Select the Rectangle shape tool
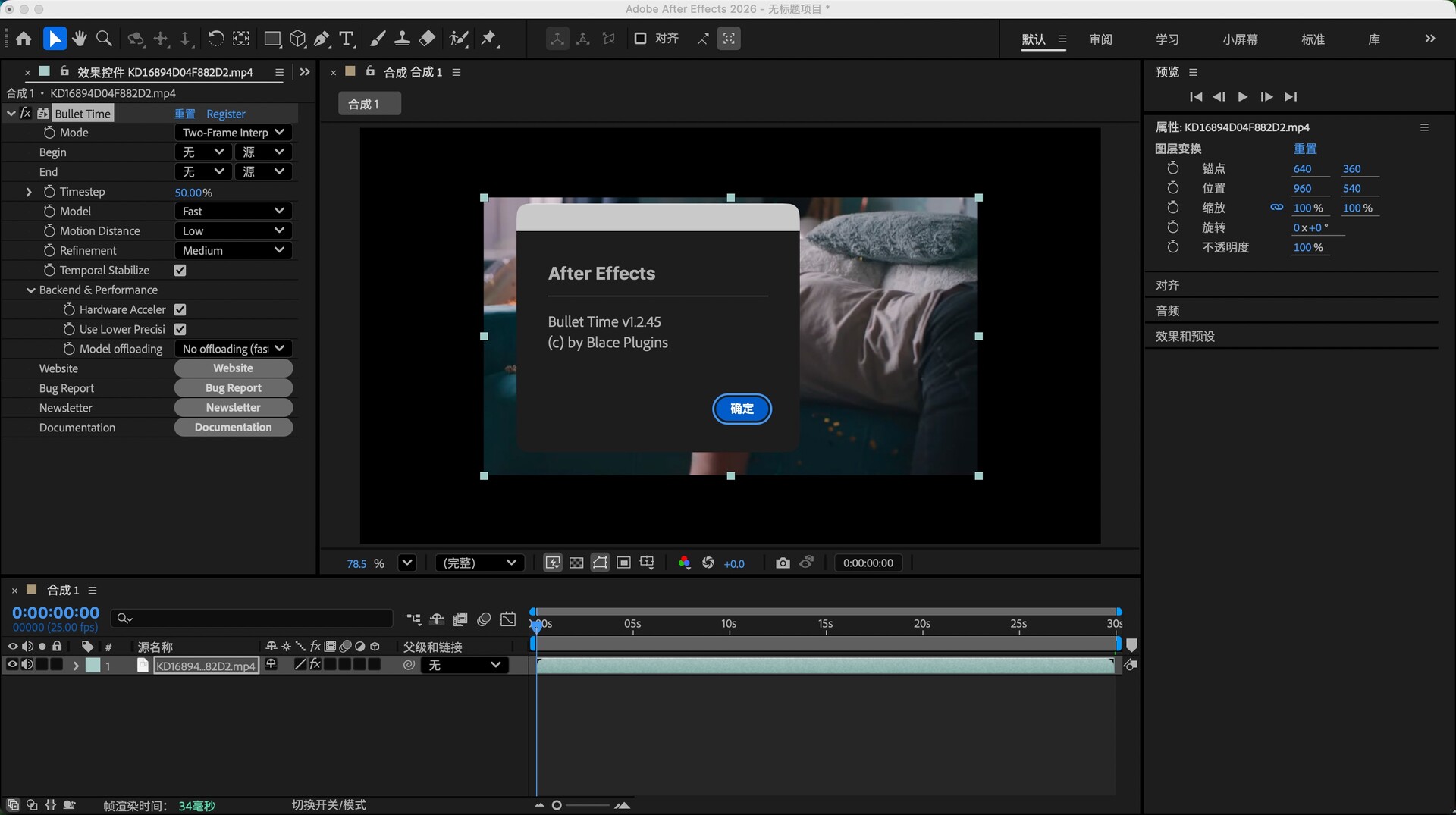1456x815 pixels. pyautogui.click(x=272, y=39)
